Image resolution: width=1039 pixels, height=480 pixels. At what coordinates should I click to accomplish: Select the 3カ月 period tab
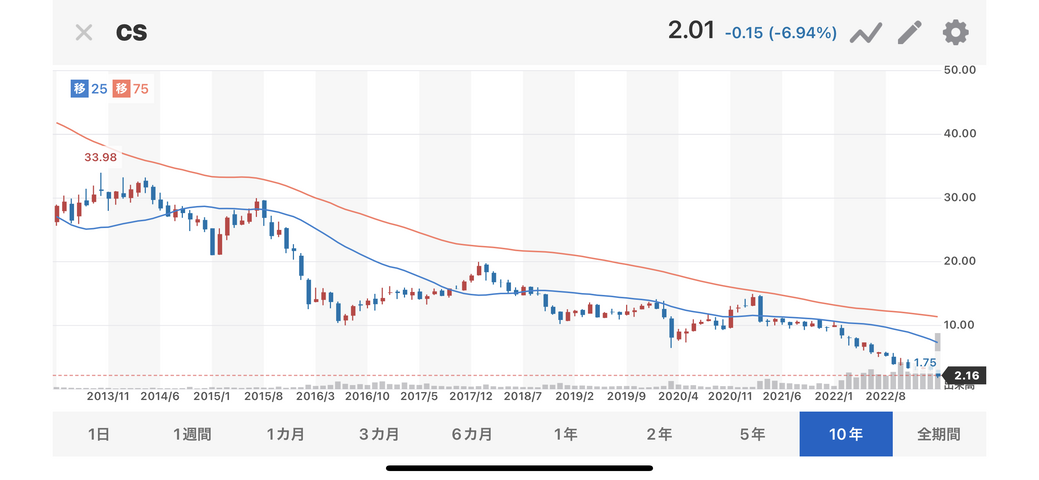[379, 434]
